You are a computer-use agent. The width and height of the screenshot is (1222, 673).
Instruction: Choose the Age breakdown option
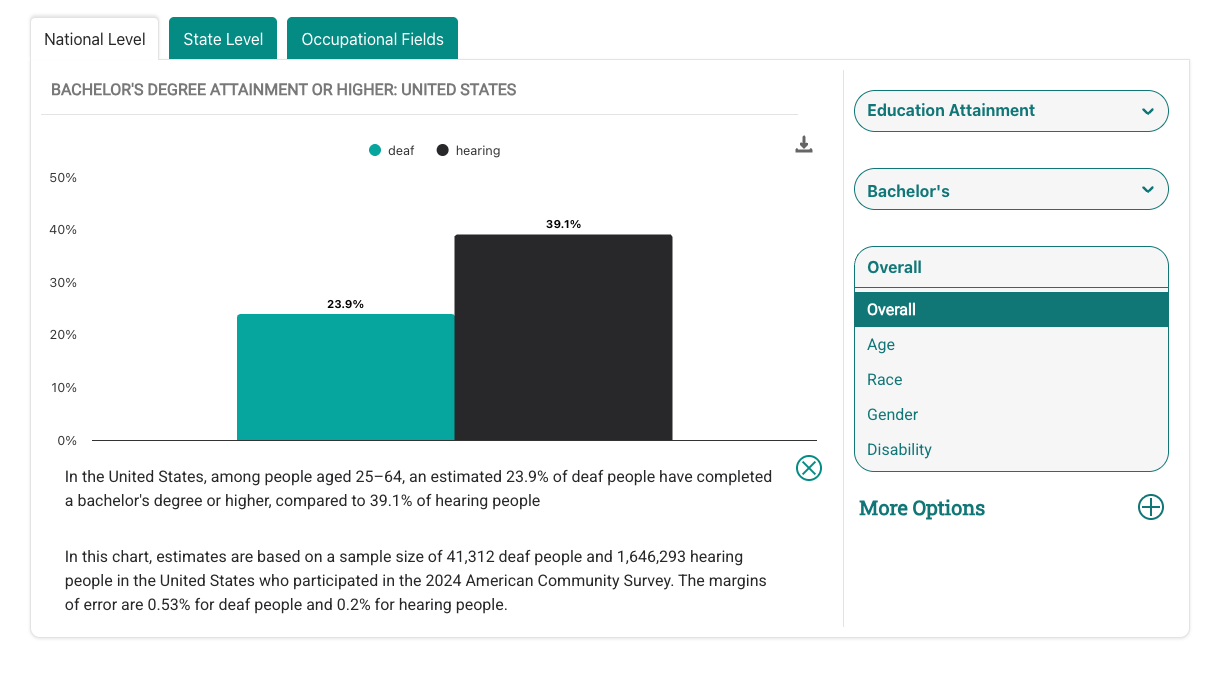pos(881,345)
